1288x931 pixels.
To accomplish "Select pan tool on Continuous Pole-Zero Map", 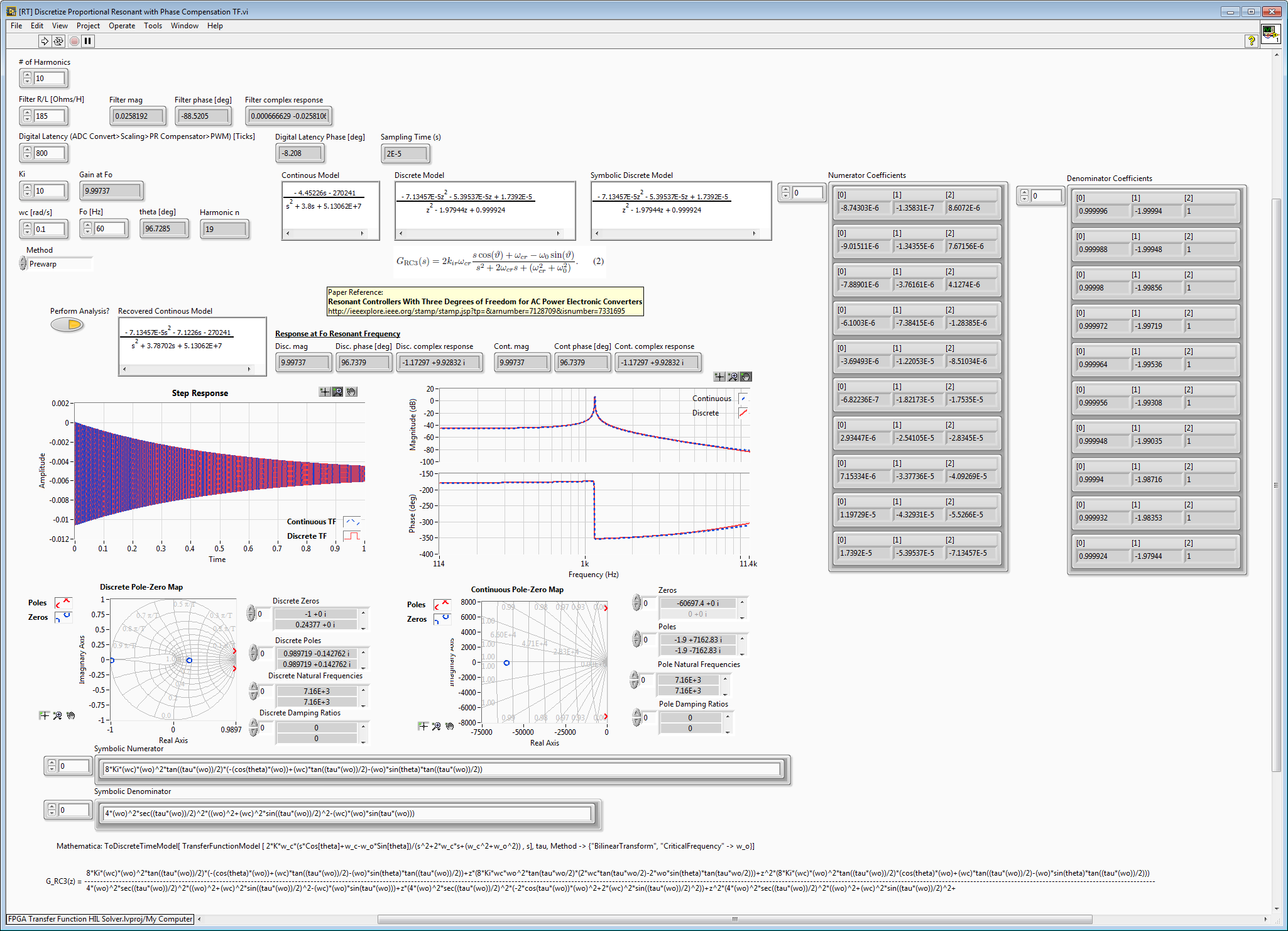I will pos(450,726).
